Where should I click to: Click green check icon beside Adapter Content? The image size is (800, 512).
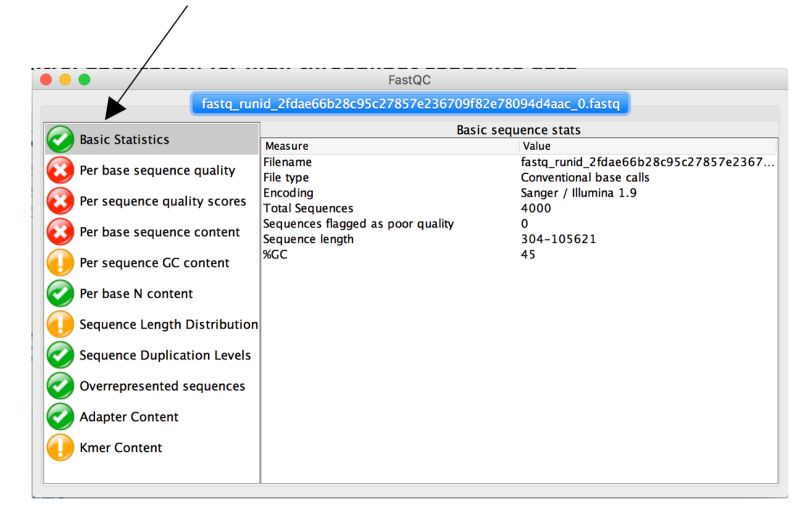60,417
